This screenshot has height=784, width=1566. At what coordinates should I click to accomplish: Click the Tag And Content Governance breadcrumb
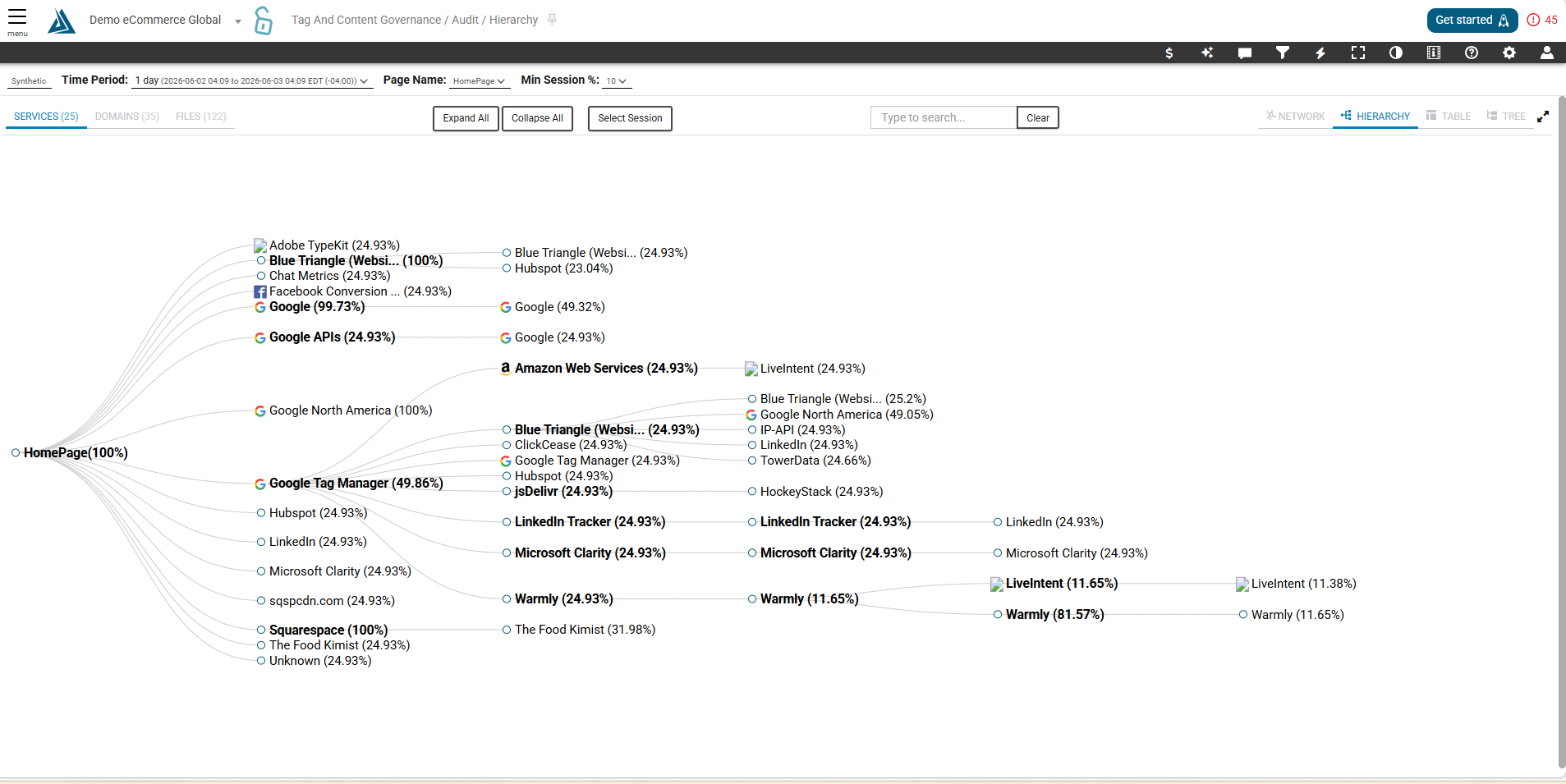pyautogui.click(x=366, y=20)
